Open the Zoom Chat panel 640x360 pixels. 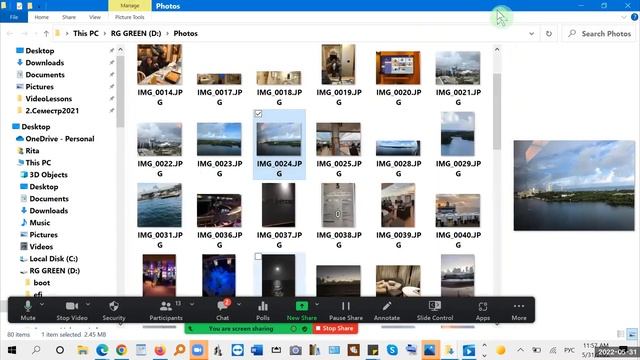pos(222,310)
